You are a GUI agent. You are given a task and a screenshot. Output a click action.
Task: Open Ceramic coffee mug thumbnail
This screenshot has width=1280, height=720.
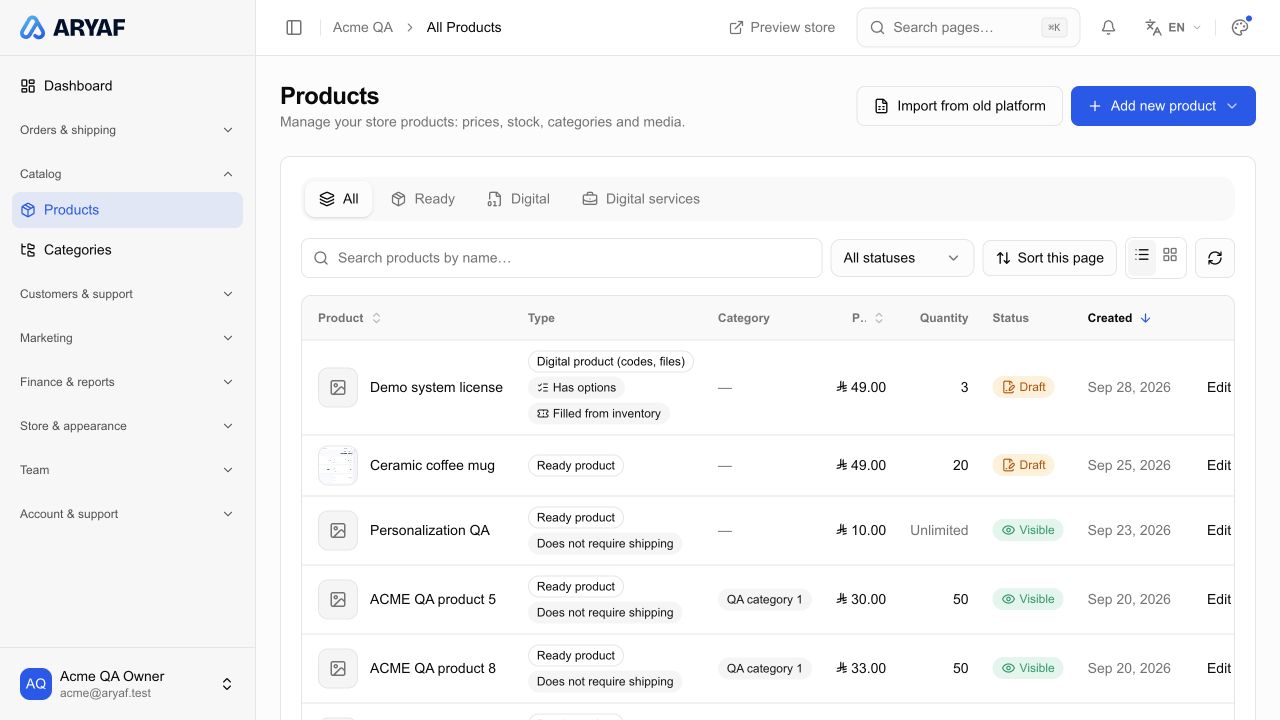click(x=338, y=465)
